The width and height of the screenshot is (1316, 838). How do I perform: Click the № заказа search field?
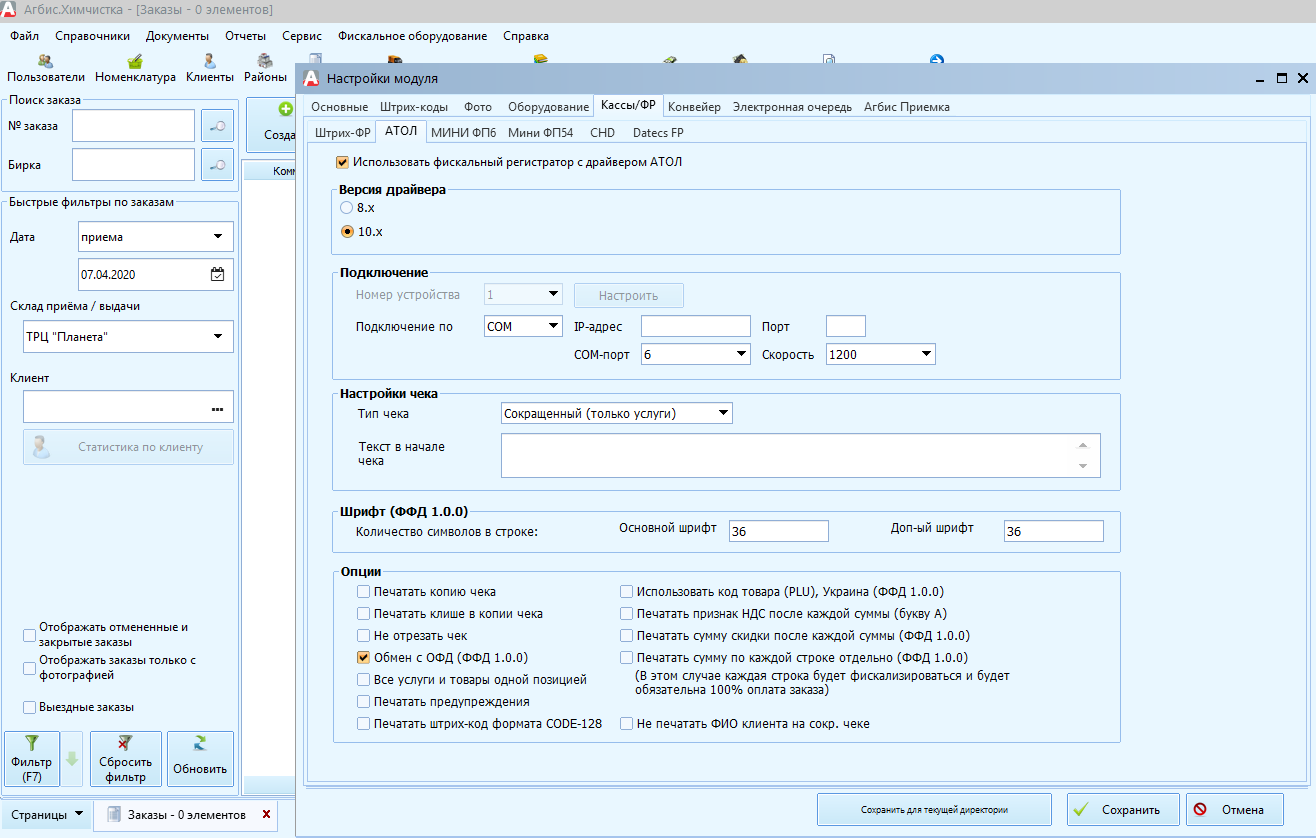[x=133, y=126]
